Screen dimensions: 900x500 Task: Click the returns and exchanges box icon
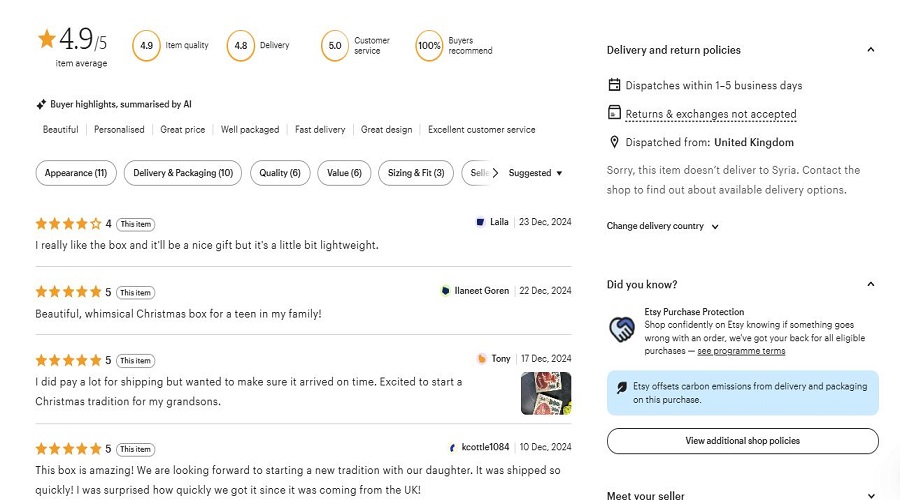(x=615, y=113)
